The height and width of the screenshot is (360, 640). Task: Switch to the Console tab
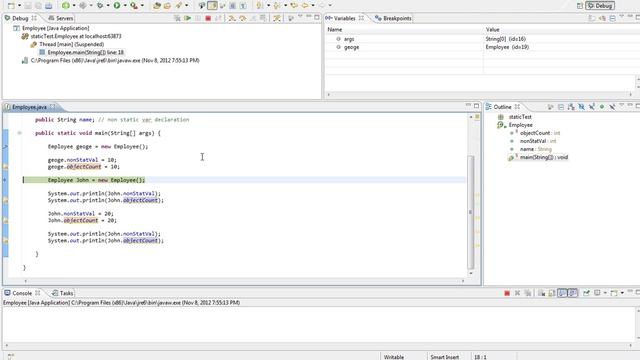tap(22, 293)
